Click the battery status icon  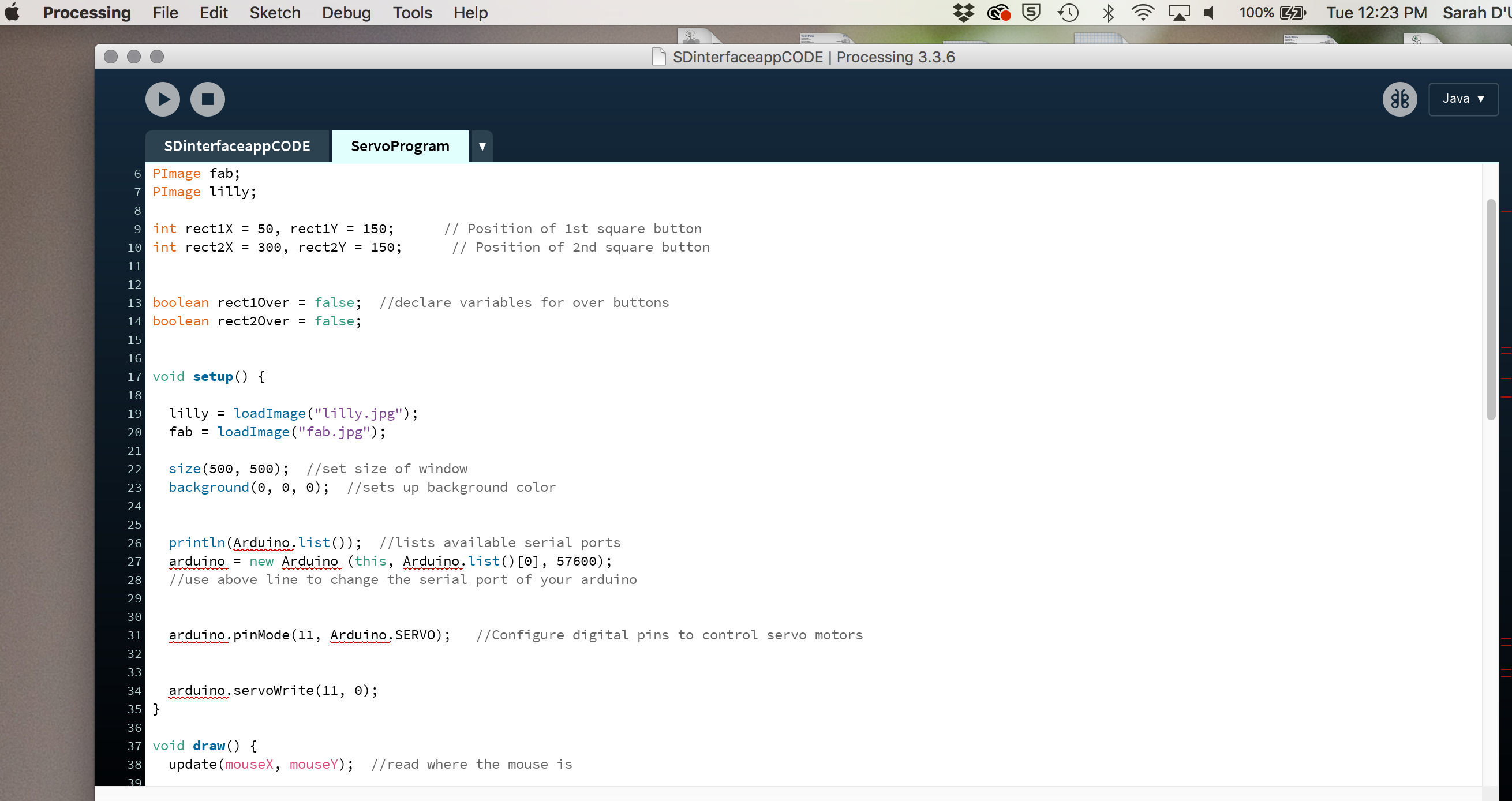pyautogui.click(x=1293, y=13)
